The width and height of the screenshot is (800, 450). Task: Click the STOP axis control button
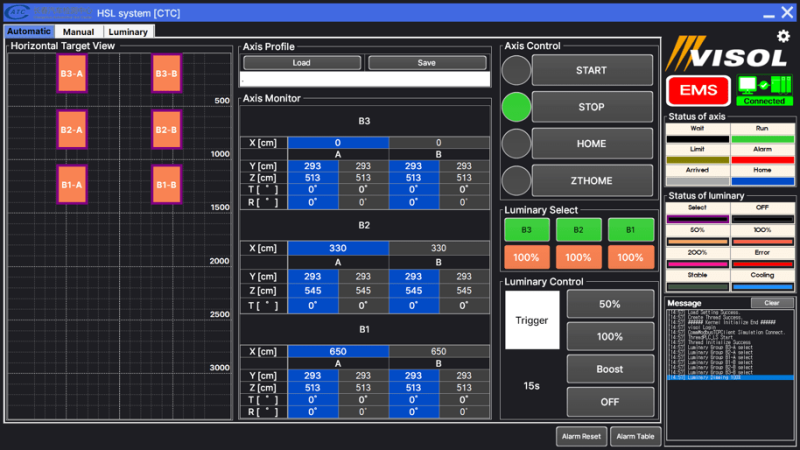(x=592, y=107)
